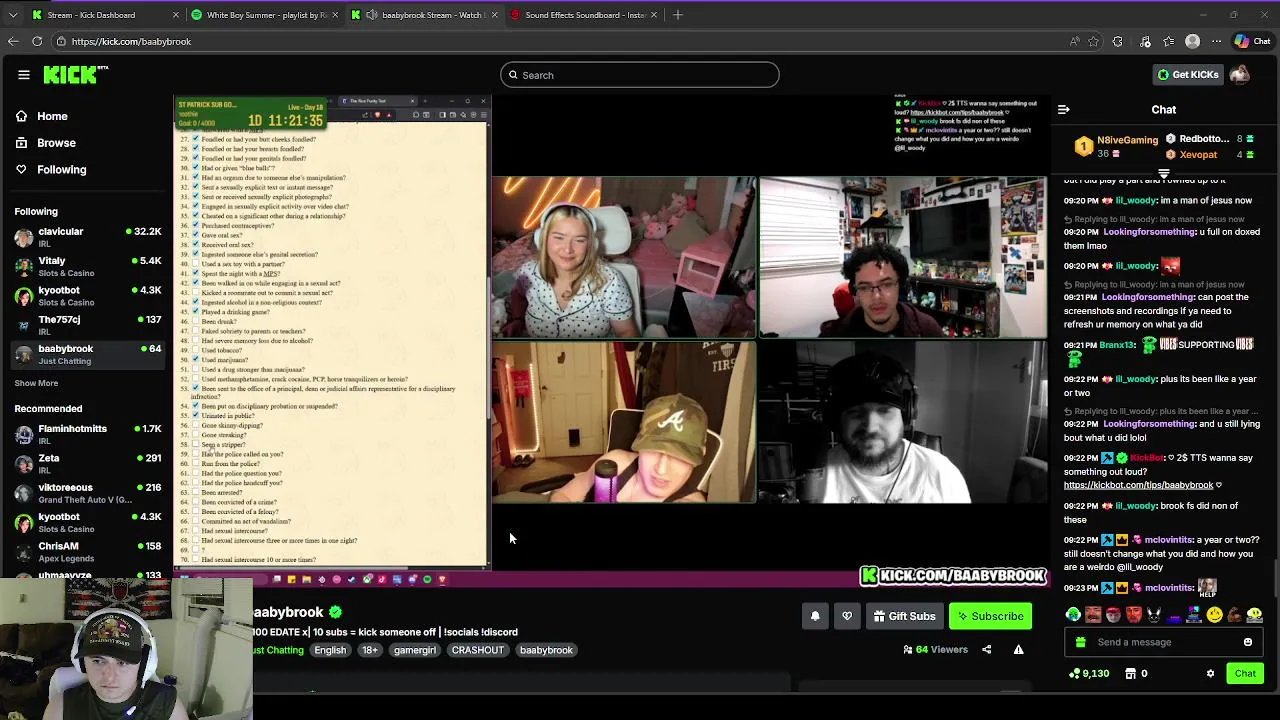
Task: Open a new browser tab
Action: pos(678,15)
